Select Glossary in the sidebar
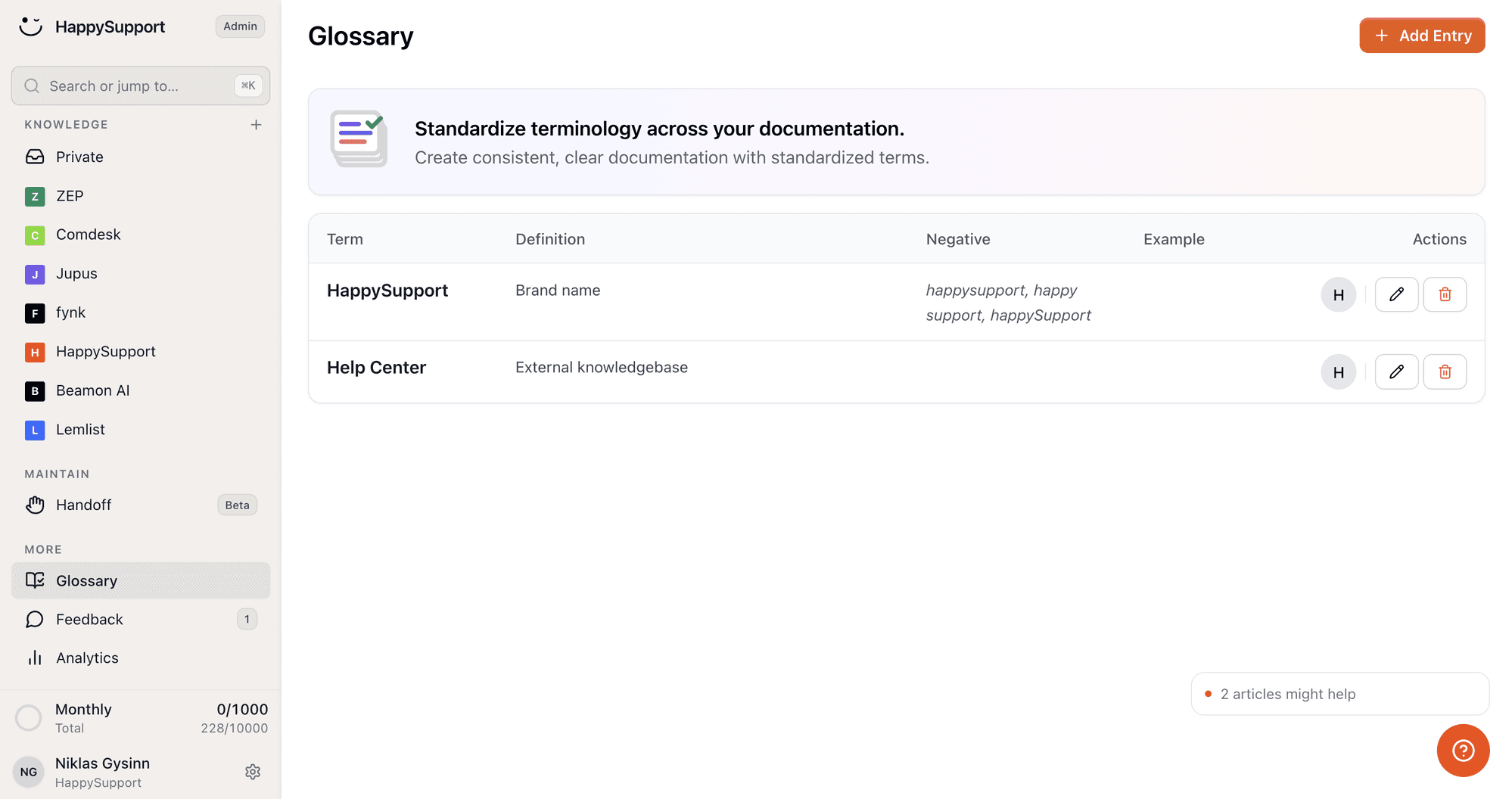 (x=141, y=580)
